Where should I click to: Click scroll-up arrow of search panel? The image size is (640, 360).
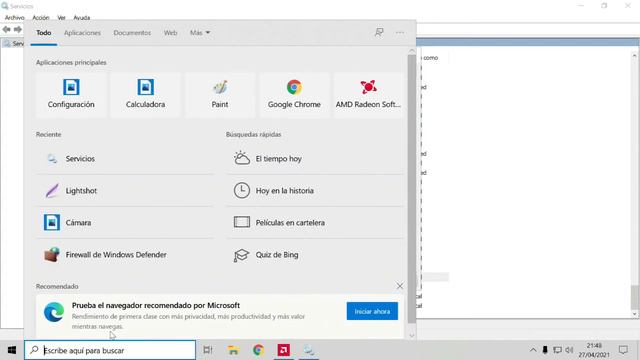pos(412,51)
